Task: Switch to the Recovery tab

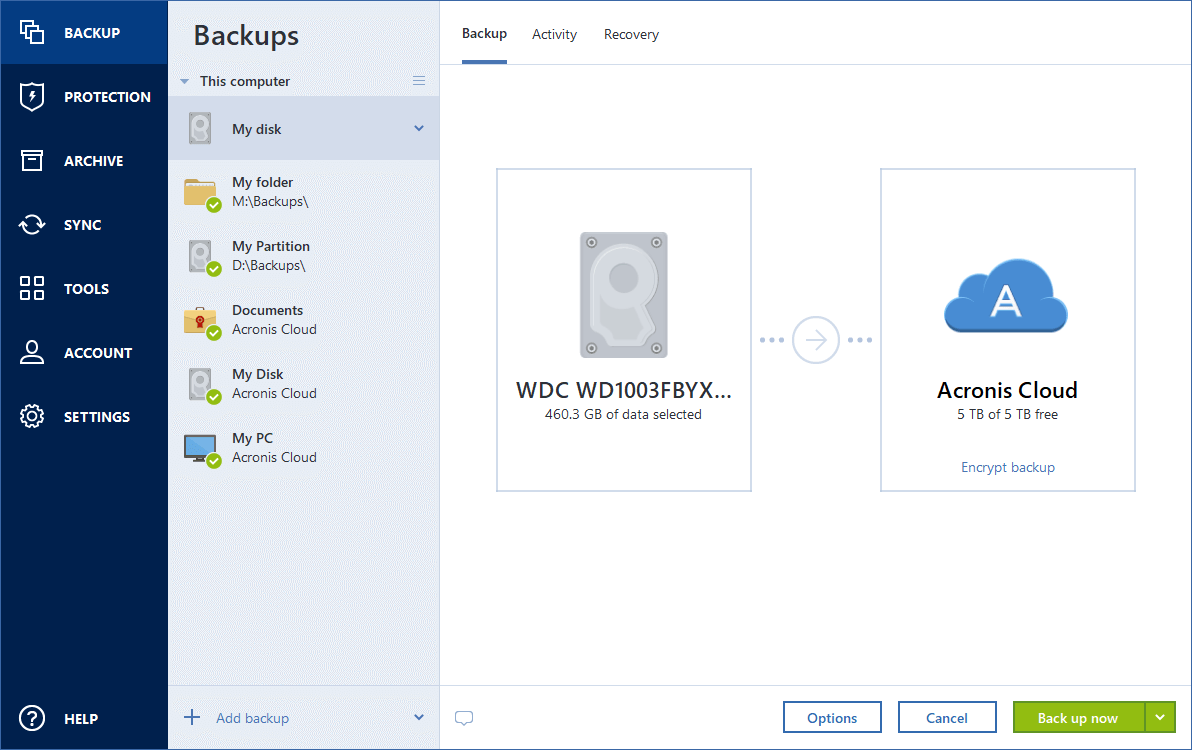Action: tap(631, 33)
